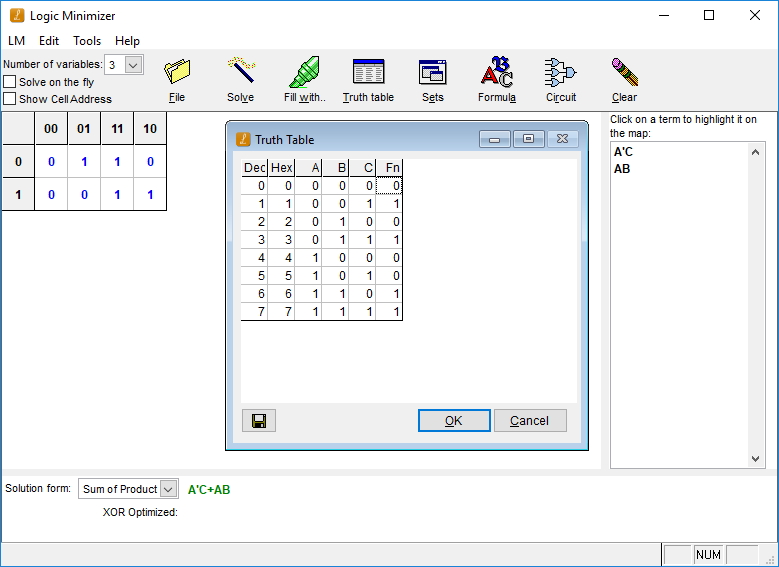Maximize the Truth Table dialog
This screenshot has height=567, width=779.
point(529,139)
